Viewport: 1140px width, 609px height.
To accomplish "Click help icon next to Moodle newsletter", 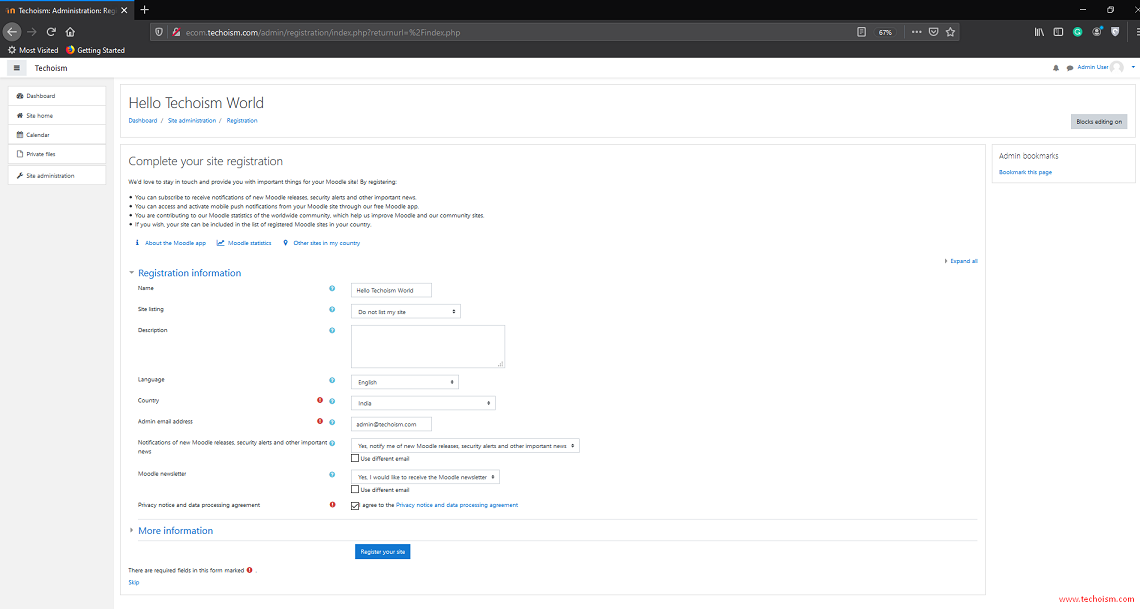I will coord(332,475).
